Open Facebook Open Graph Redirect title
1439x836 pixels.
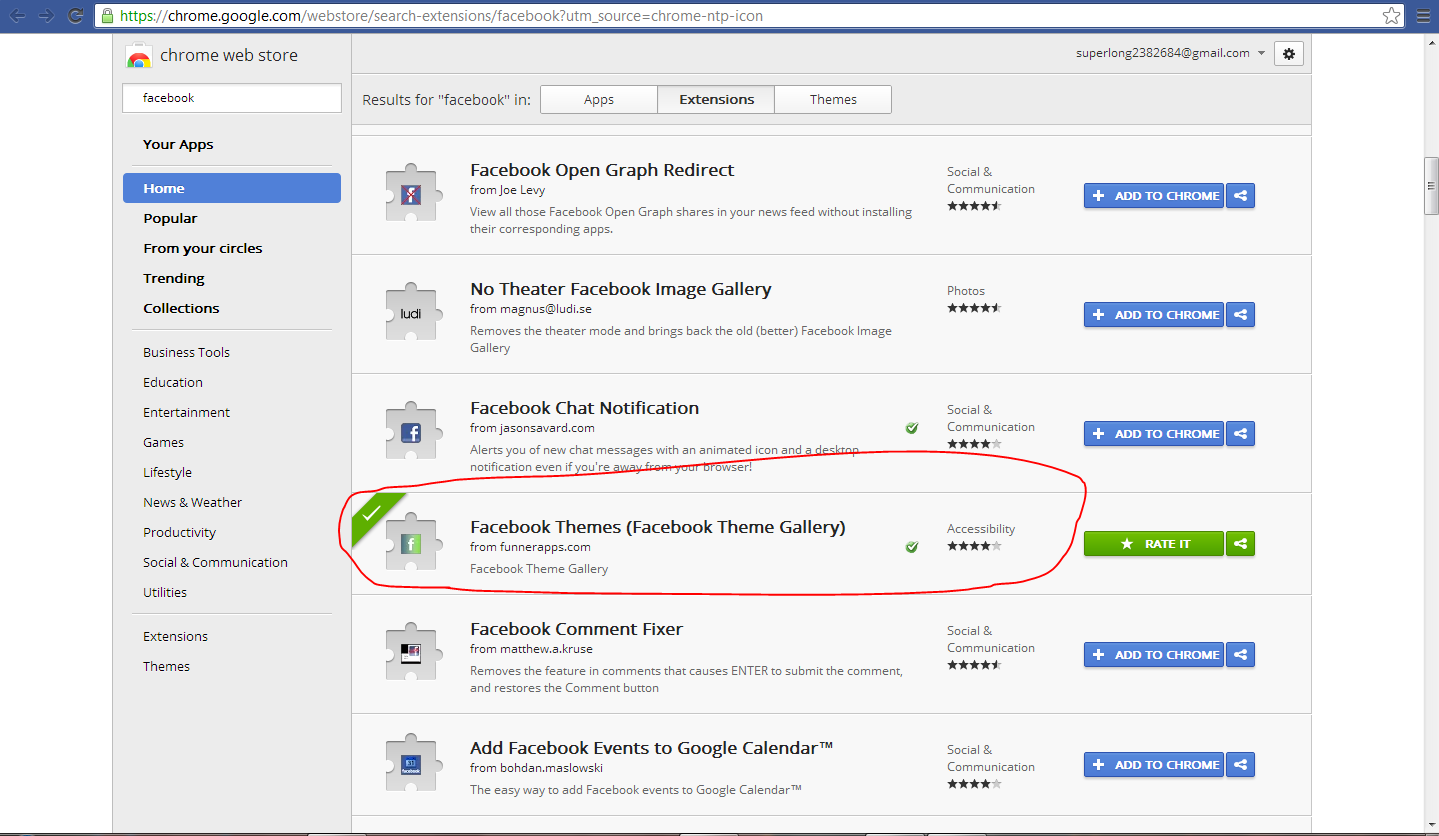[x=602, y=170]
